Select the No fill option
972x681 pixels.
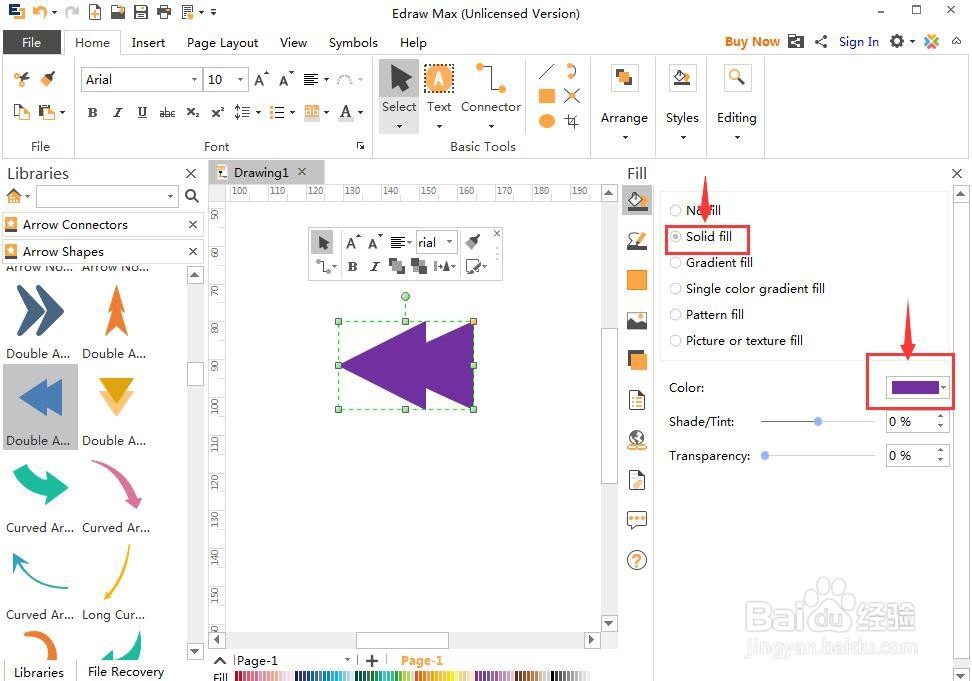pos(696,210)
